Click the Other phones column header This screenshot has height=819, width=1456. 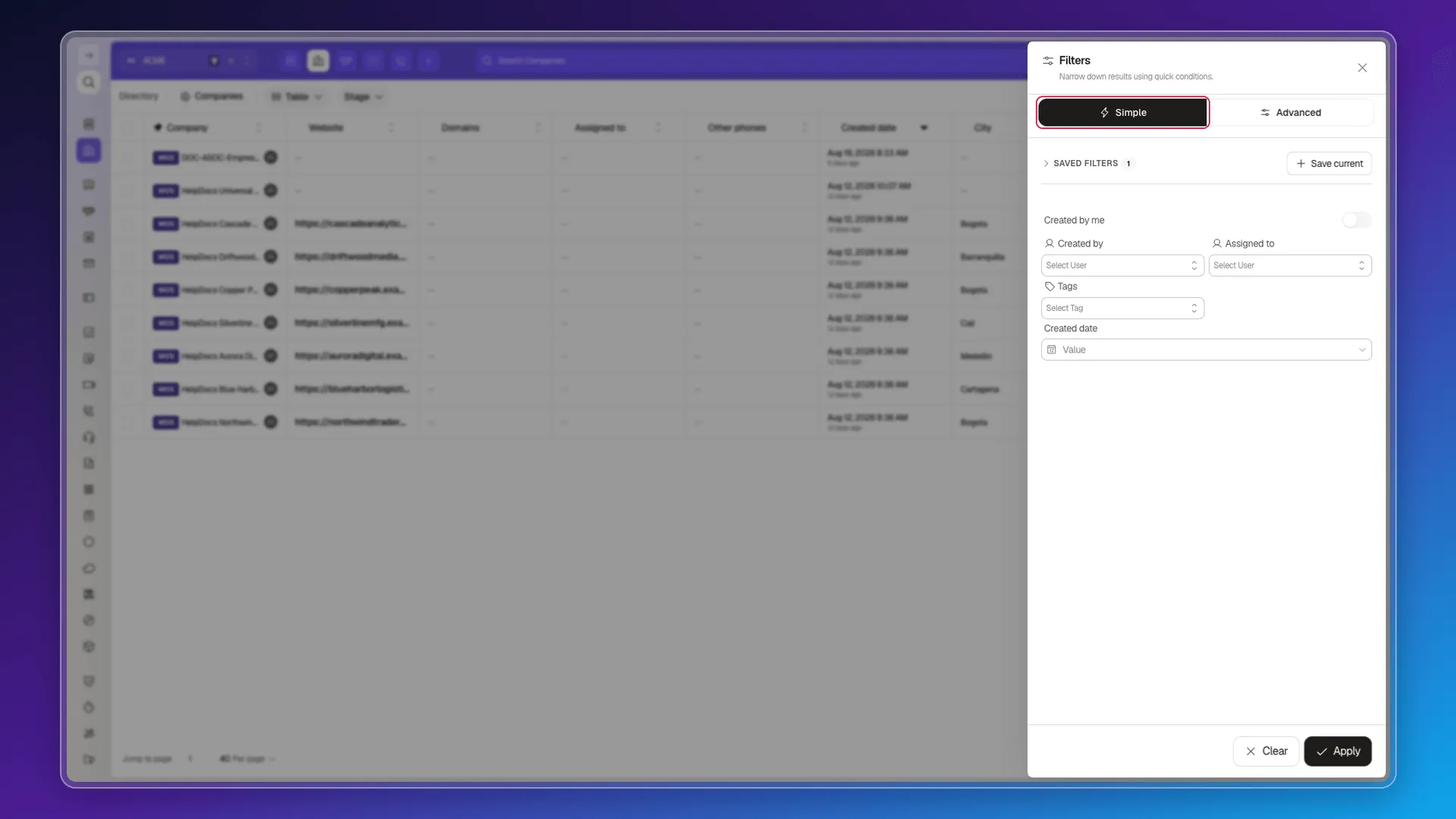coord(737,127)
